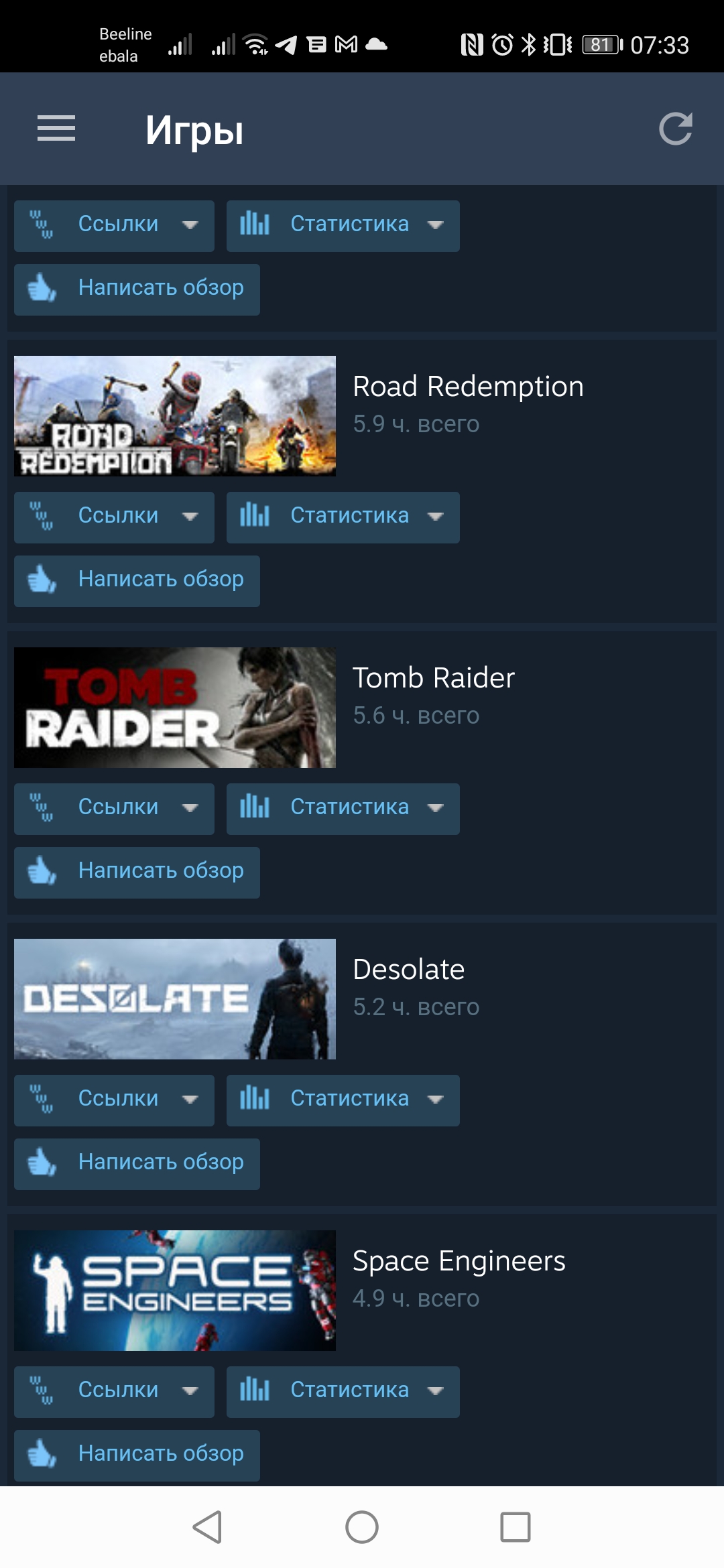Tap Android back navigation button
The height and width of the screenshot is (1568, 724).
pyautogui.click(x=208, y=1527)
